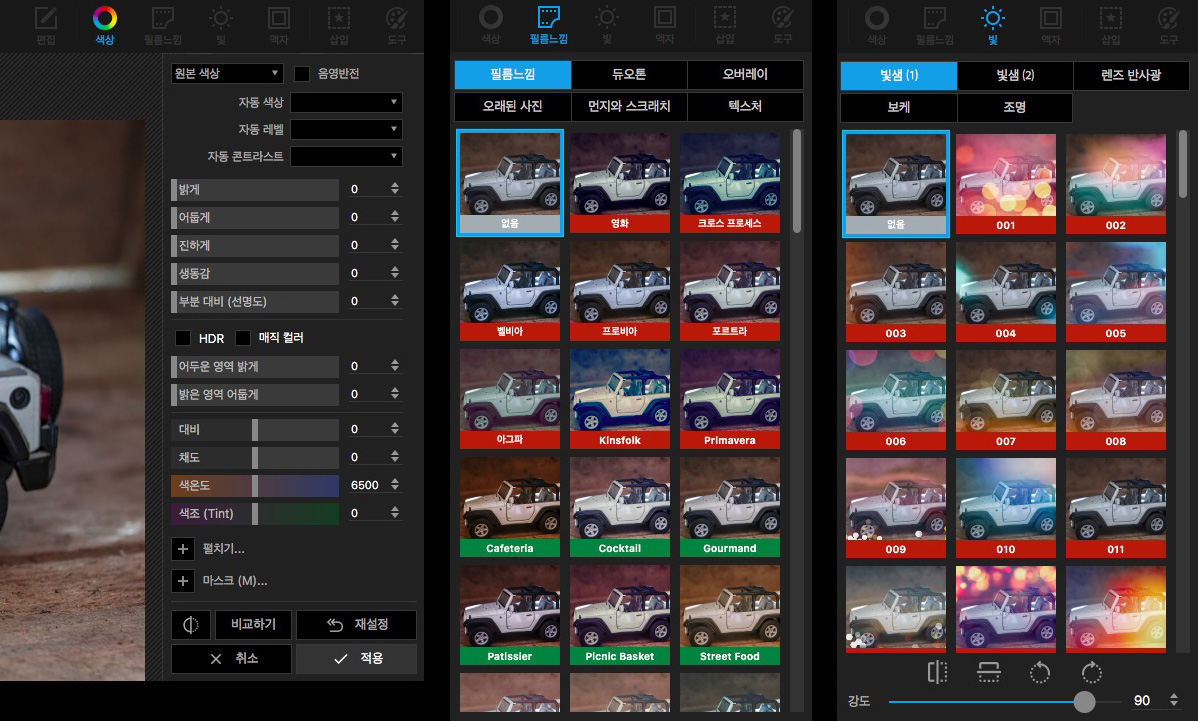Flip the light leak vertically
The width and height of the screenshot is (1198, 721).
coord(989,672)
